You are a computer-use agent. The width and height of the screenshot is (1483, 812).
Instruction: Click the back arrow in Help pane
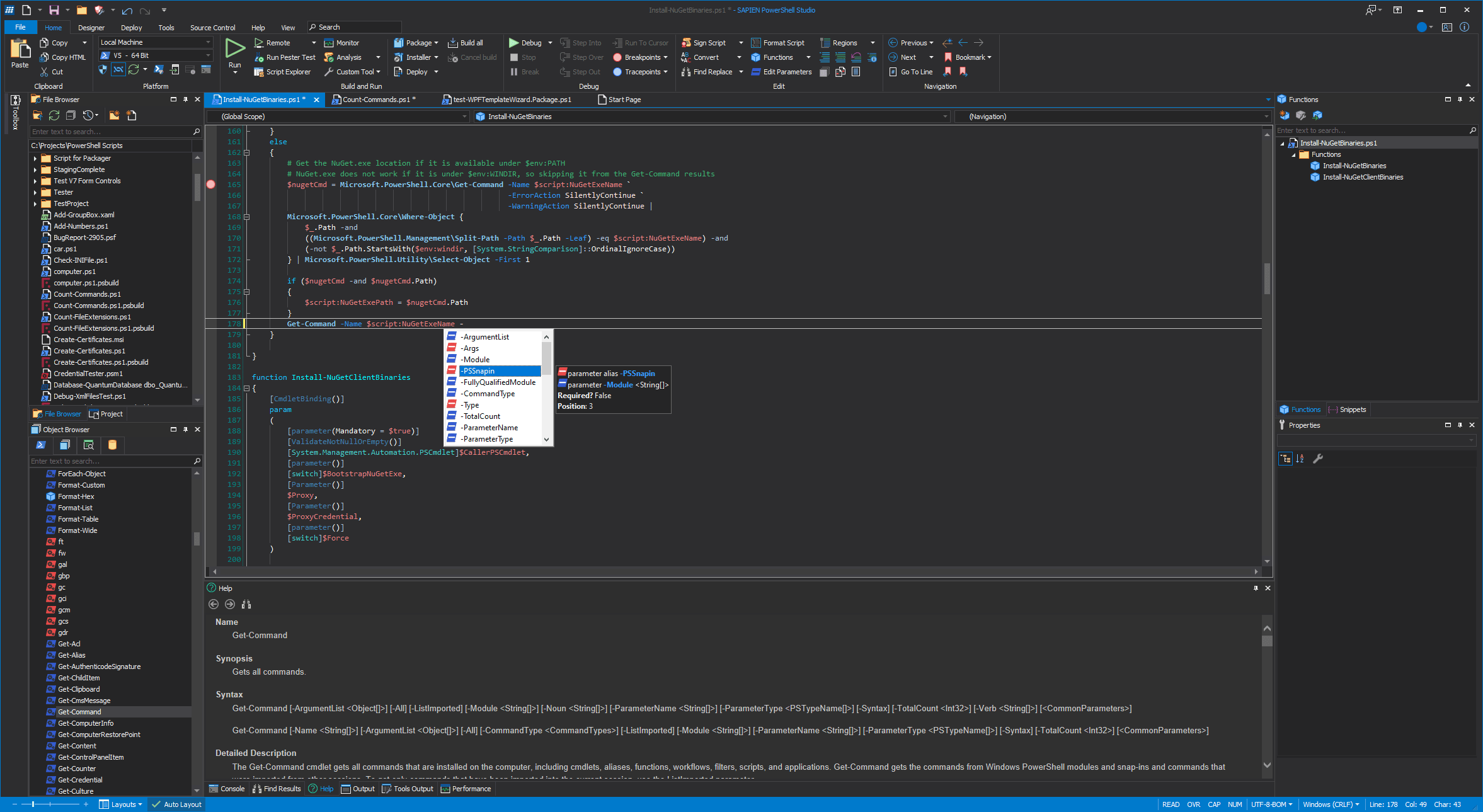coord(214,604)
